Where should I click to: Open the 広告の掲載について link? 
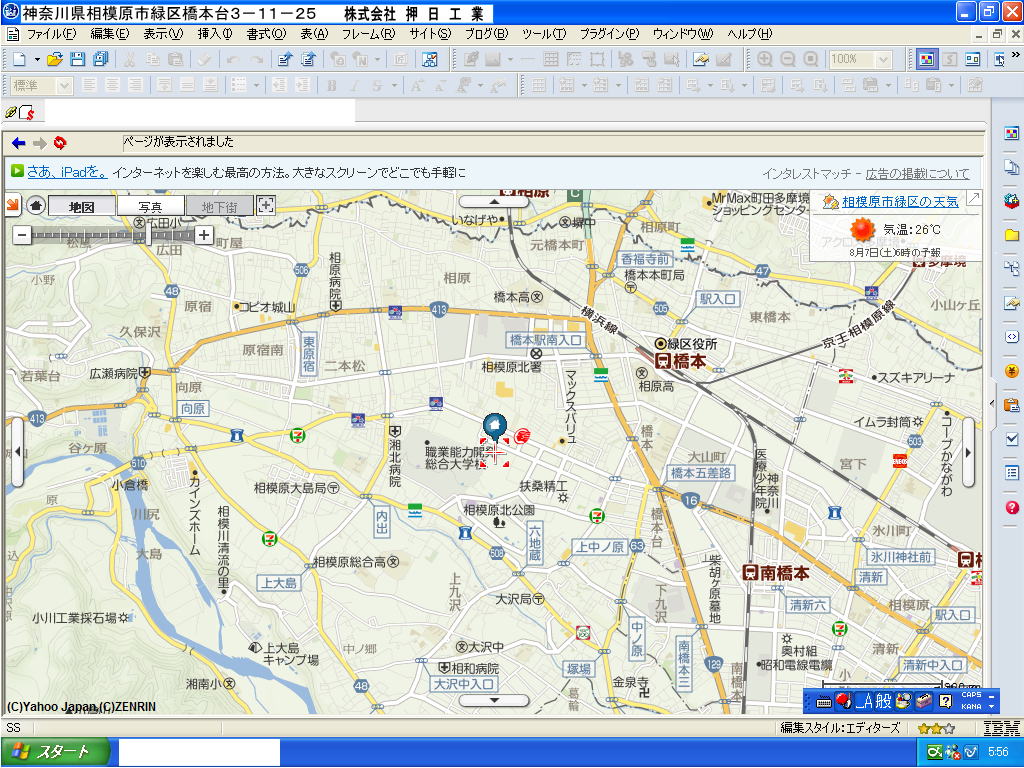click(918, 174)
